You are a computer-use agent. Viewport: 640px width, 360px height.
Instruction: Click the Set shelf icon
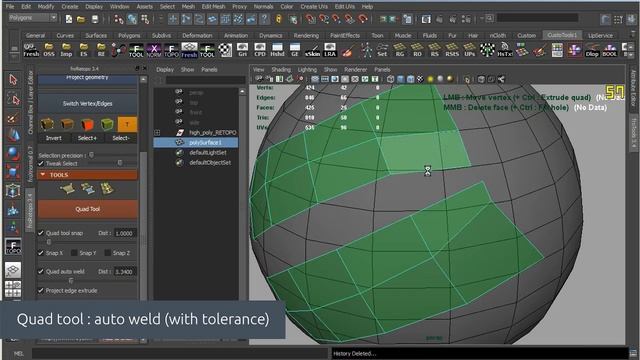click(382, 50)
